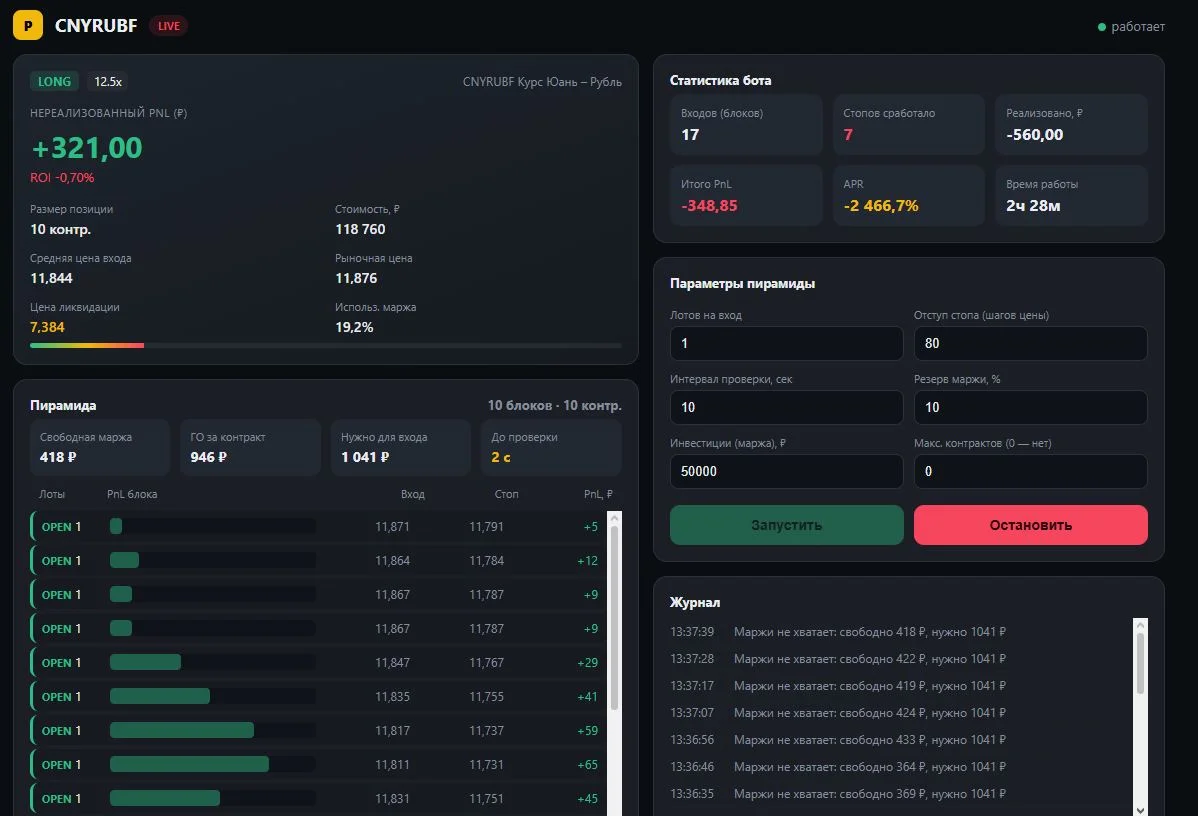
Task: Click the 13:37:39 journal entry
Action: 837,632
